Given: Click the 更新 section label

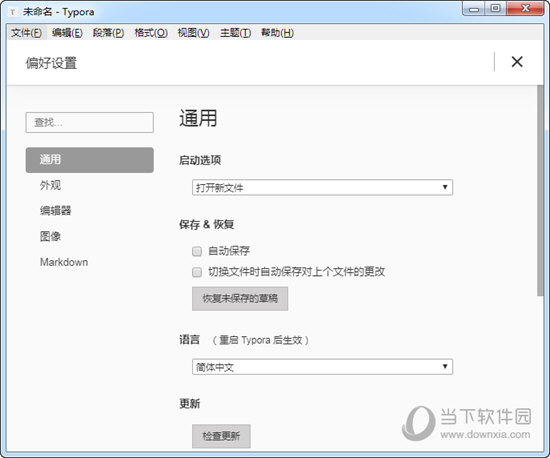Looking at the screenshot, I should (x=189, y=404).
